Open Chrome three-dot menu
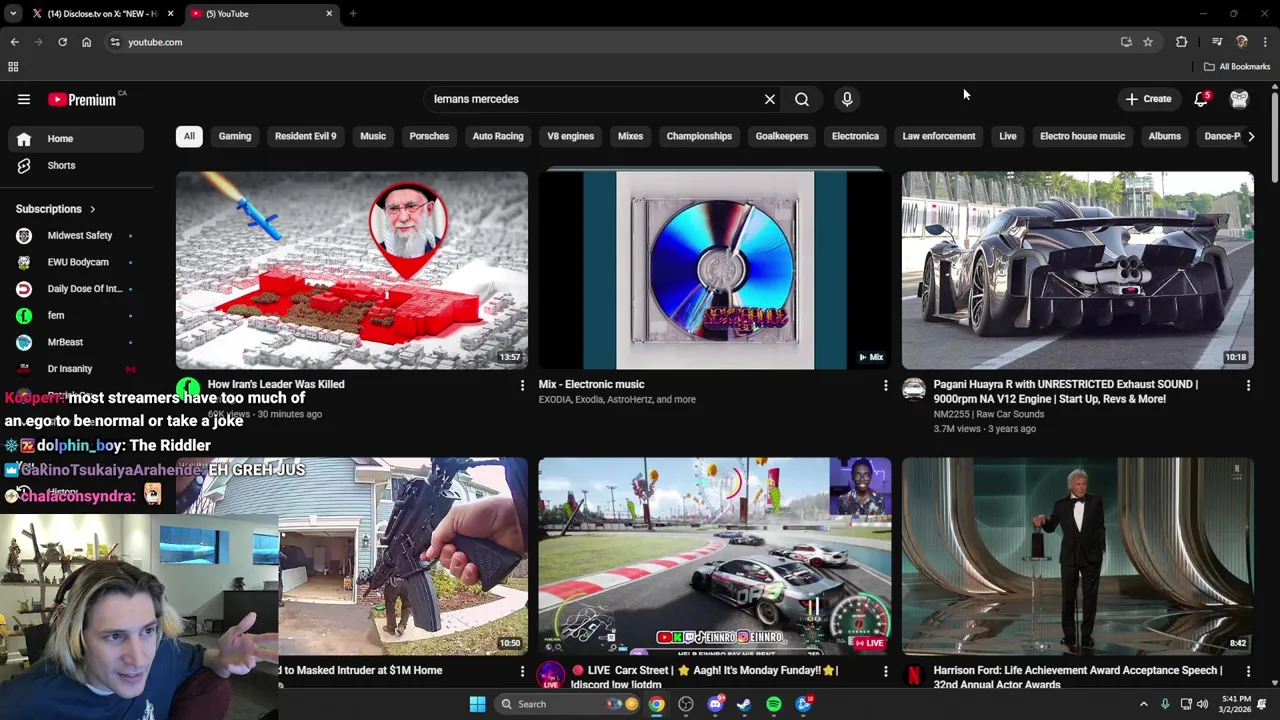1280x720 pixels. (1265, 42)
